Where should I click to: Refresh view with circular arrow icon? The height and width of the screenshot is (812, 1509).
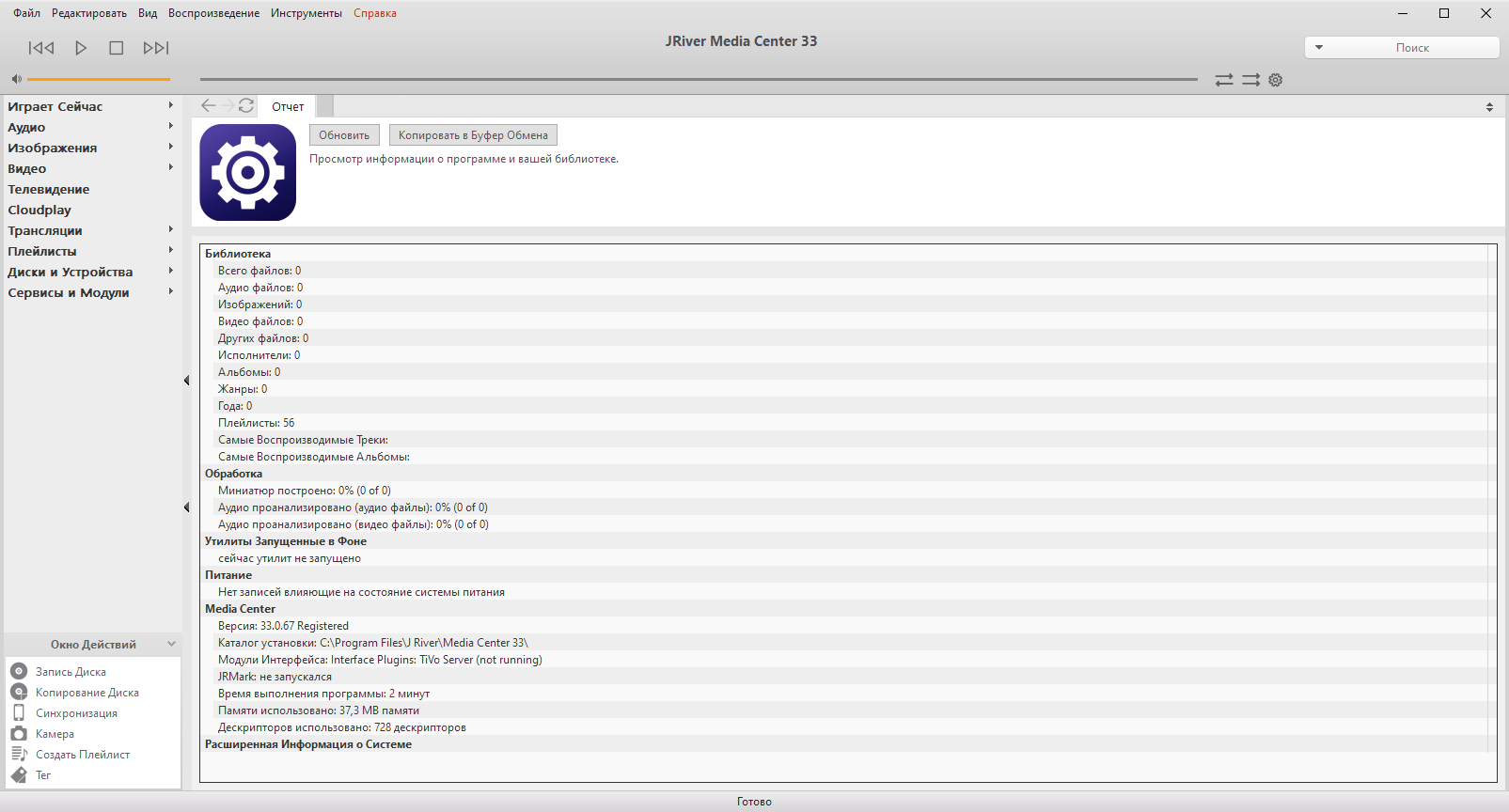(x=246, y=105)
